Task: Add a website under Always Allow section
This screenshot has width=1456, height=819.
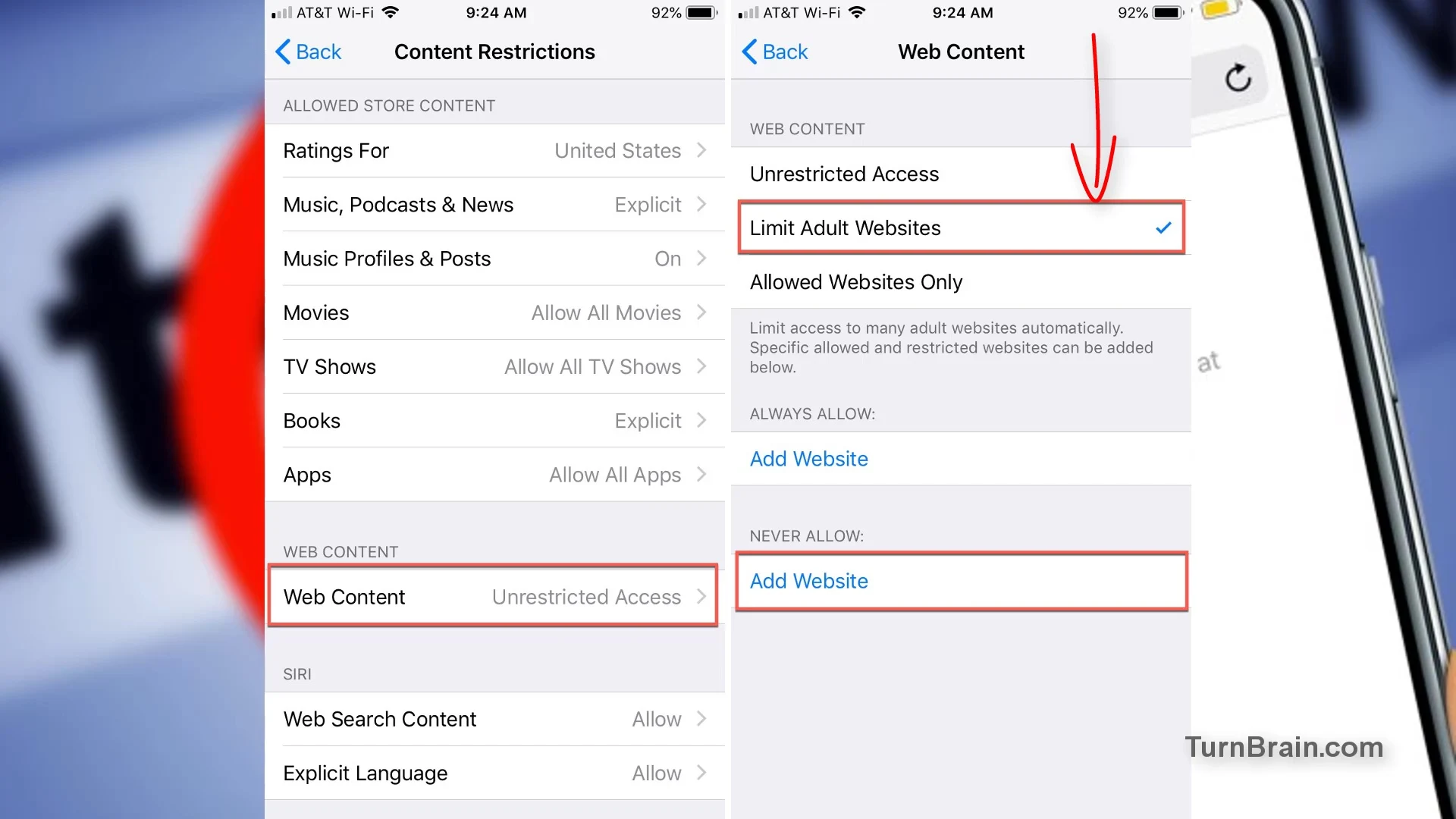Action: 808,459
